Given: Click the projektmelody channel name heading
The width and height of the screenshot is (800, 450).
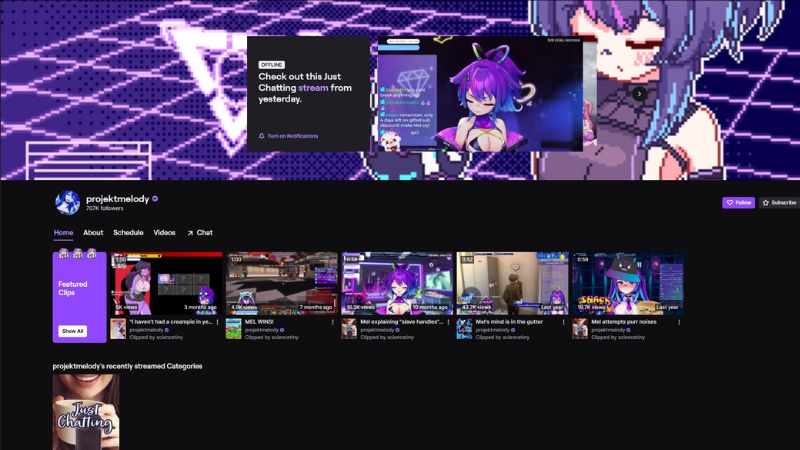Looking at the screenshot, I should pos(117,198).
